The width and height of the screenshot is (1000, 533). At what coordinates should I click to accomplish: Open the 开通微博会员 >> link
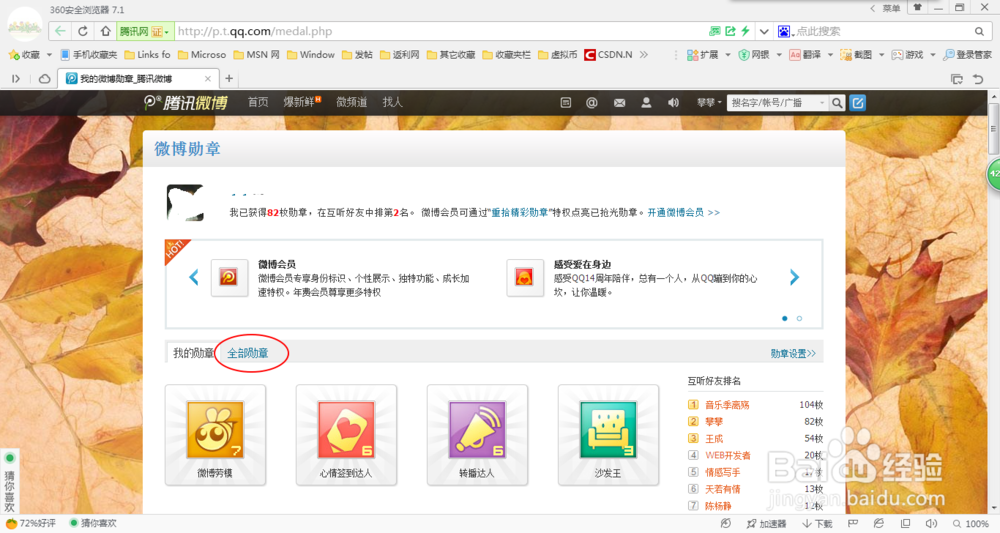[684, 212]
